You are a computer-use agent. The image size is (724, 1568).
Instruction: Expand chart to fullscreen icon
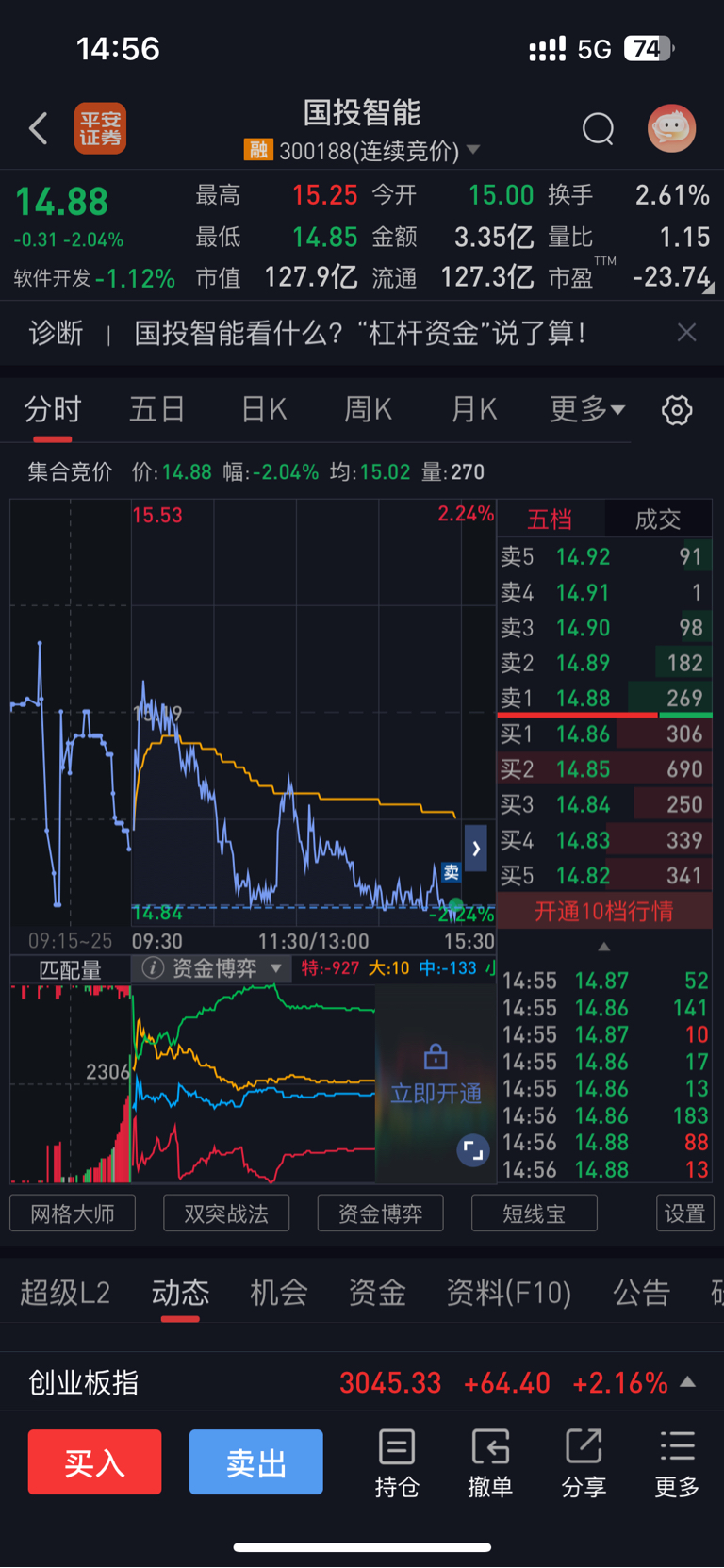[473, 1150]
